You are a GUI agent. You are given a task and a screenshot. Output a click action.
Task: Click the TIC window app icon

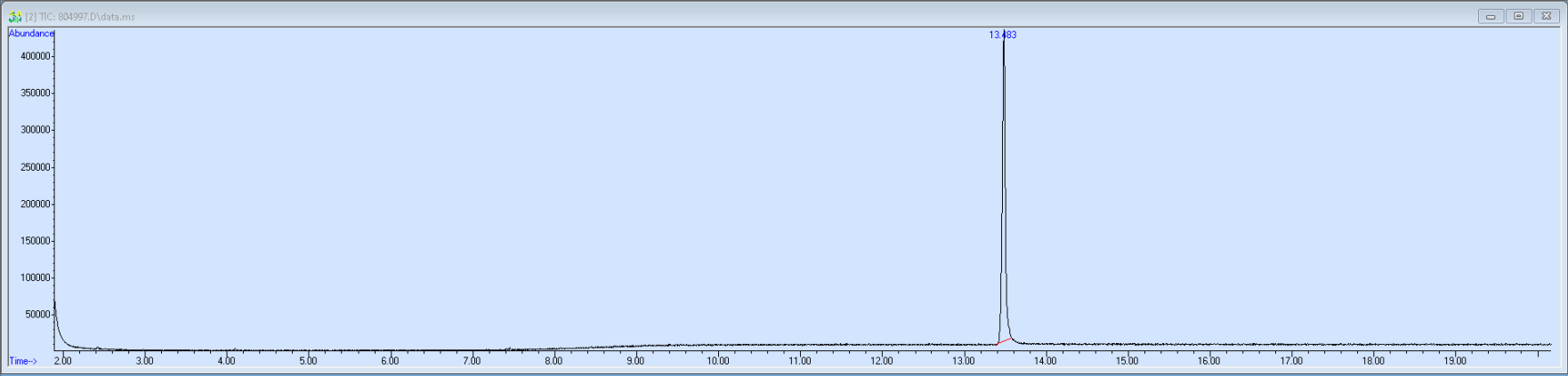point(14,16)
